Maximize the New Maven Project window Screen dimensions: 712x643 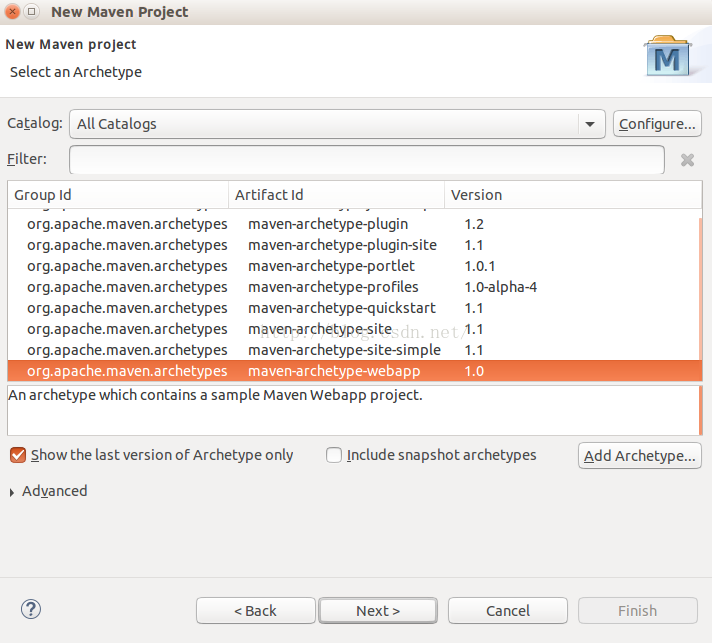(x=31, y=11)
